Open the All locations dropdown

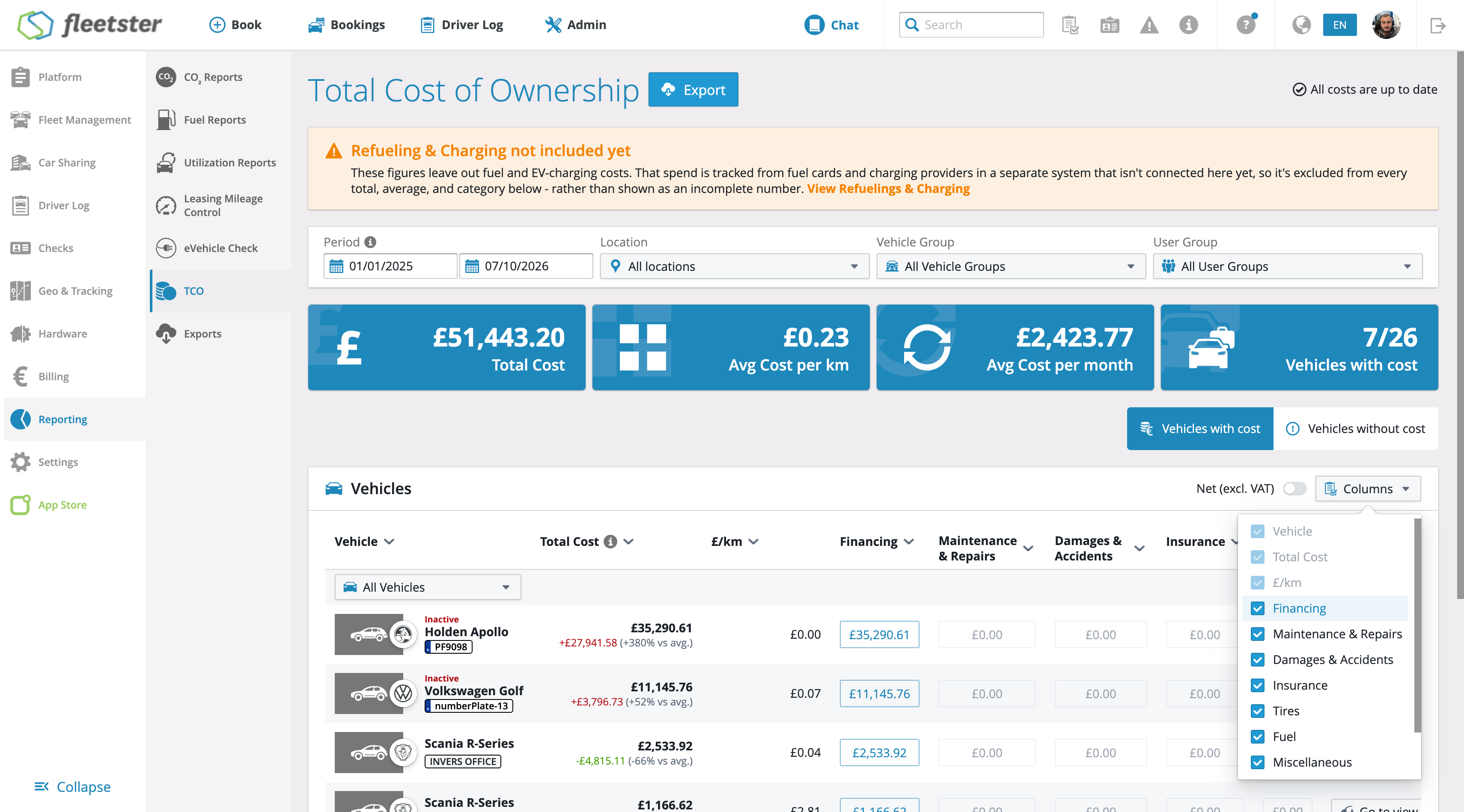pyautogui.click(x=734, y=266)
